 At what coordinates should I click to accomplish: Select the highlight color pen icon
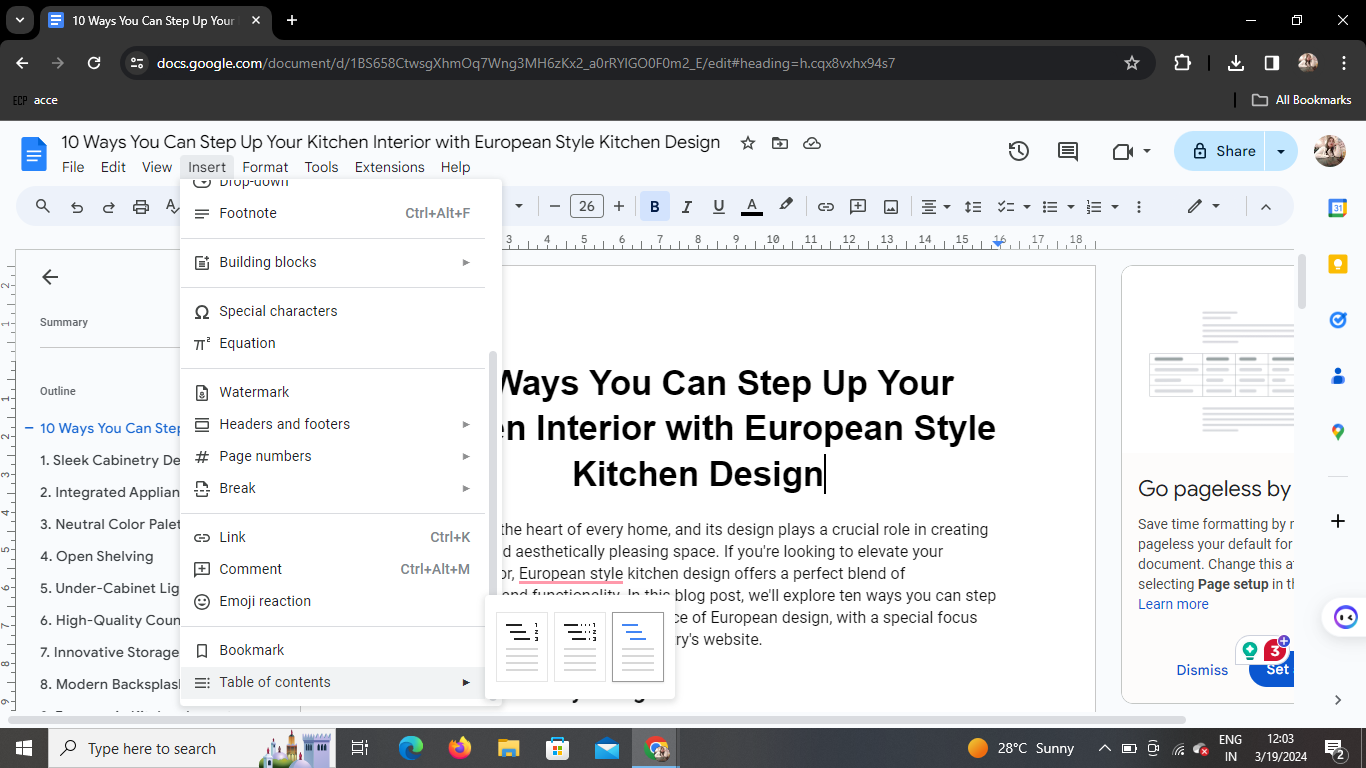coord(786,206)
